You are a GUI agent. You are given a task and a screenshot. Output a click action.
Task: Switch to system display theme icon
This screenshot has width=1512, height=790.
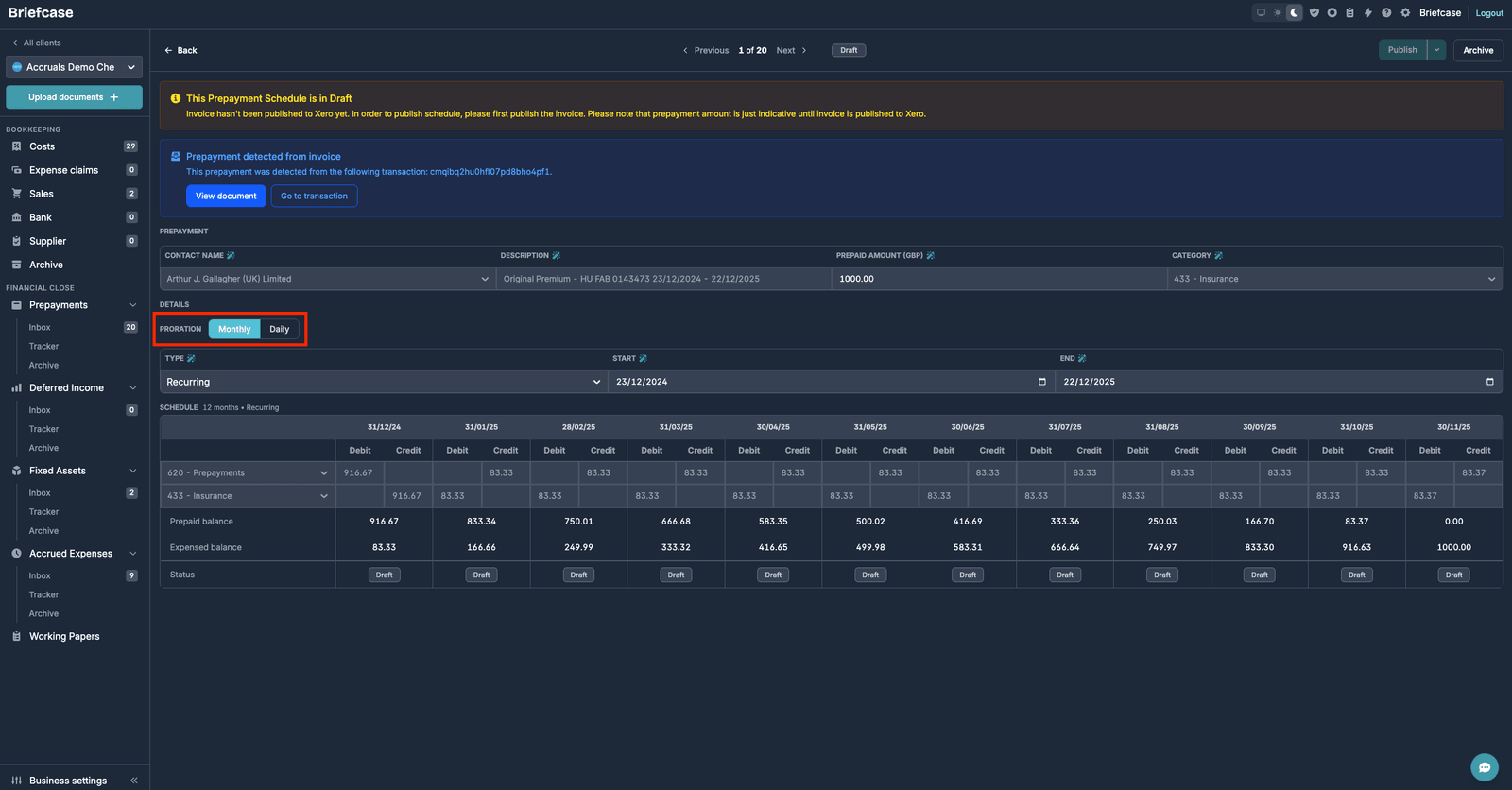(x=1261, y=13)
